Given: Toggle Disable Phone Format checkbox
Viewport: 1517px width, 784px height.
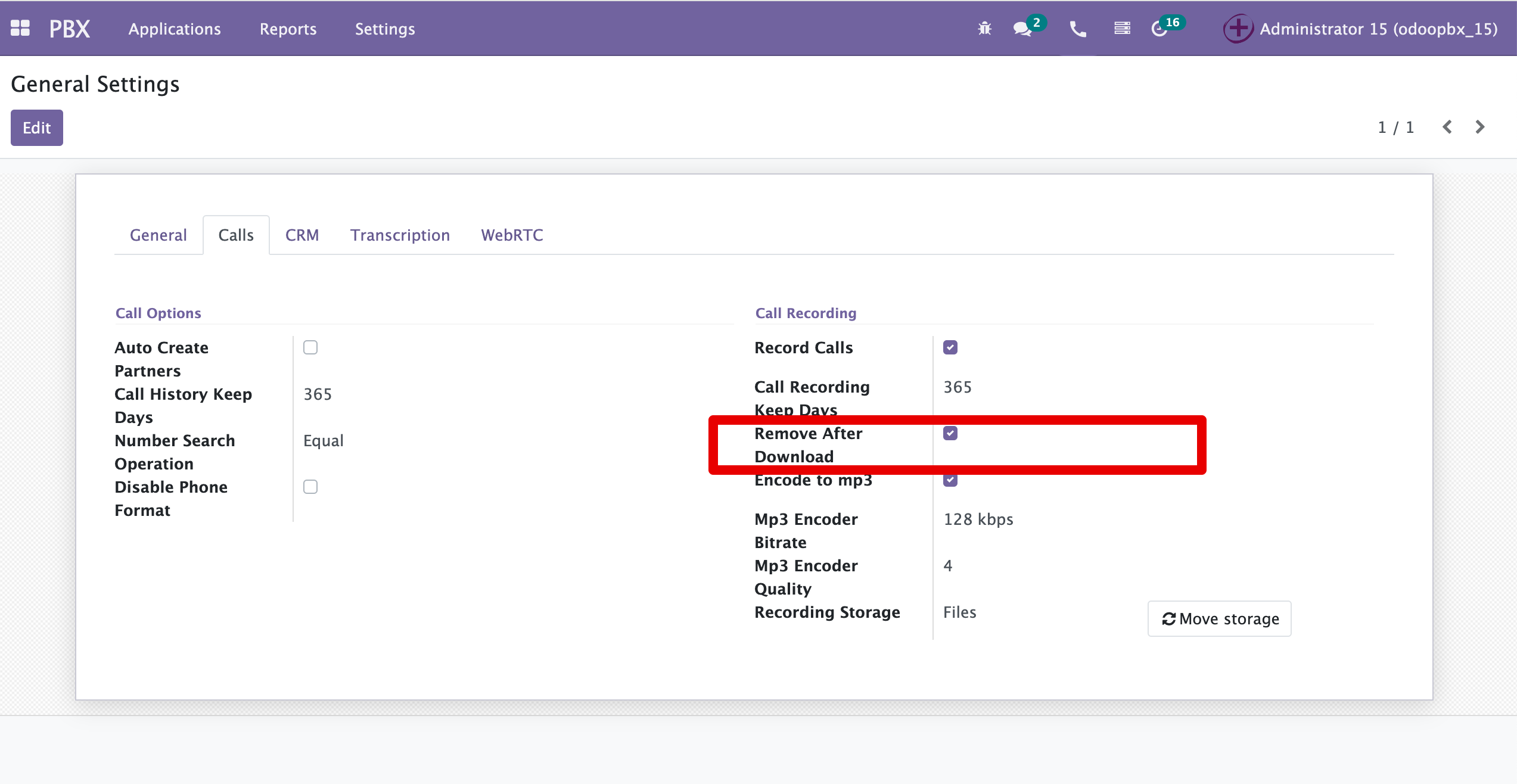Looking at the screenshot, I should pos(310,487).
